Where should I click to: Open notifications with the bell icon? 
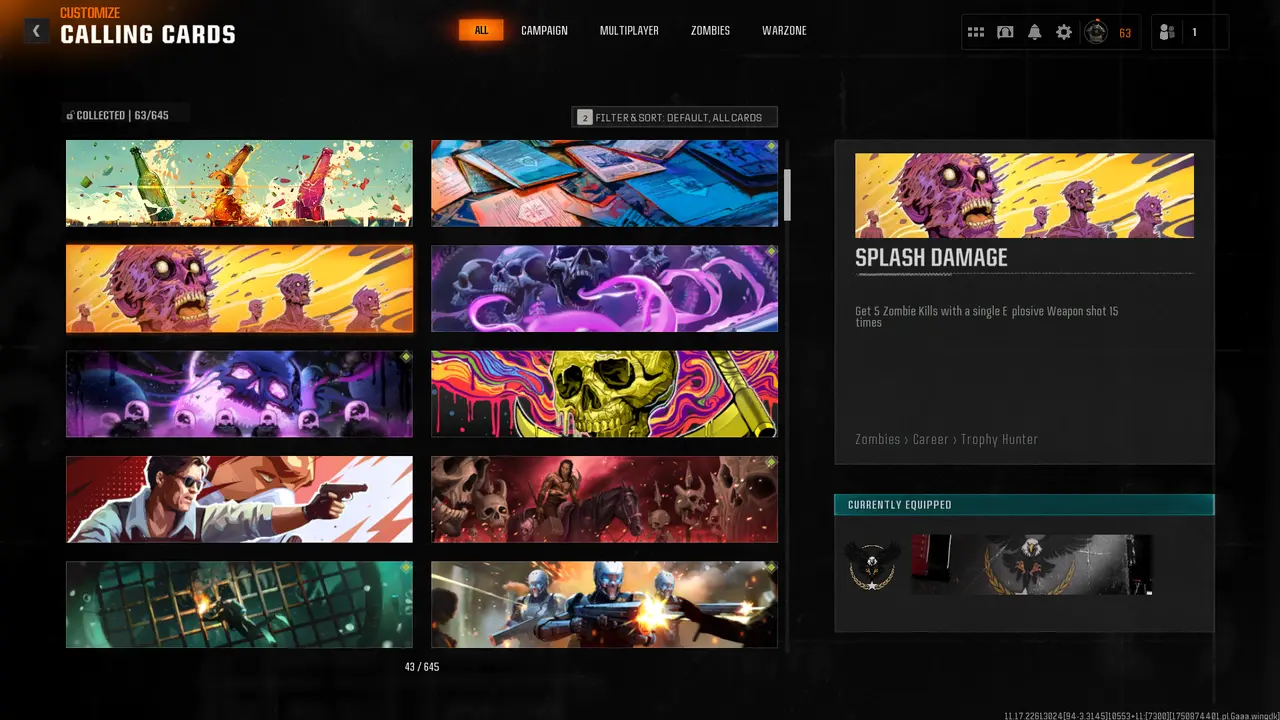(1034, 32)
